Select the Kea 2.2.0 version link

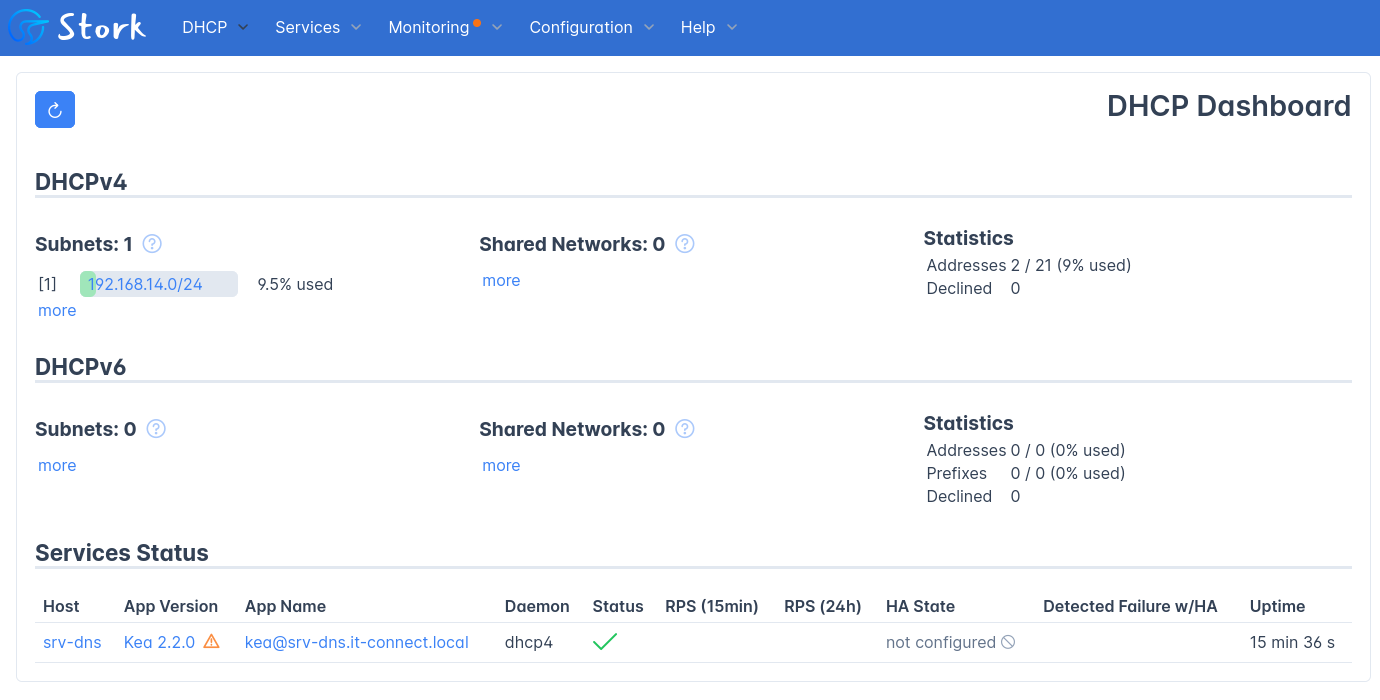click(159, 641)
